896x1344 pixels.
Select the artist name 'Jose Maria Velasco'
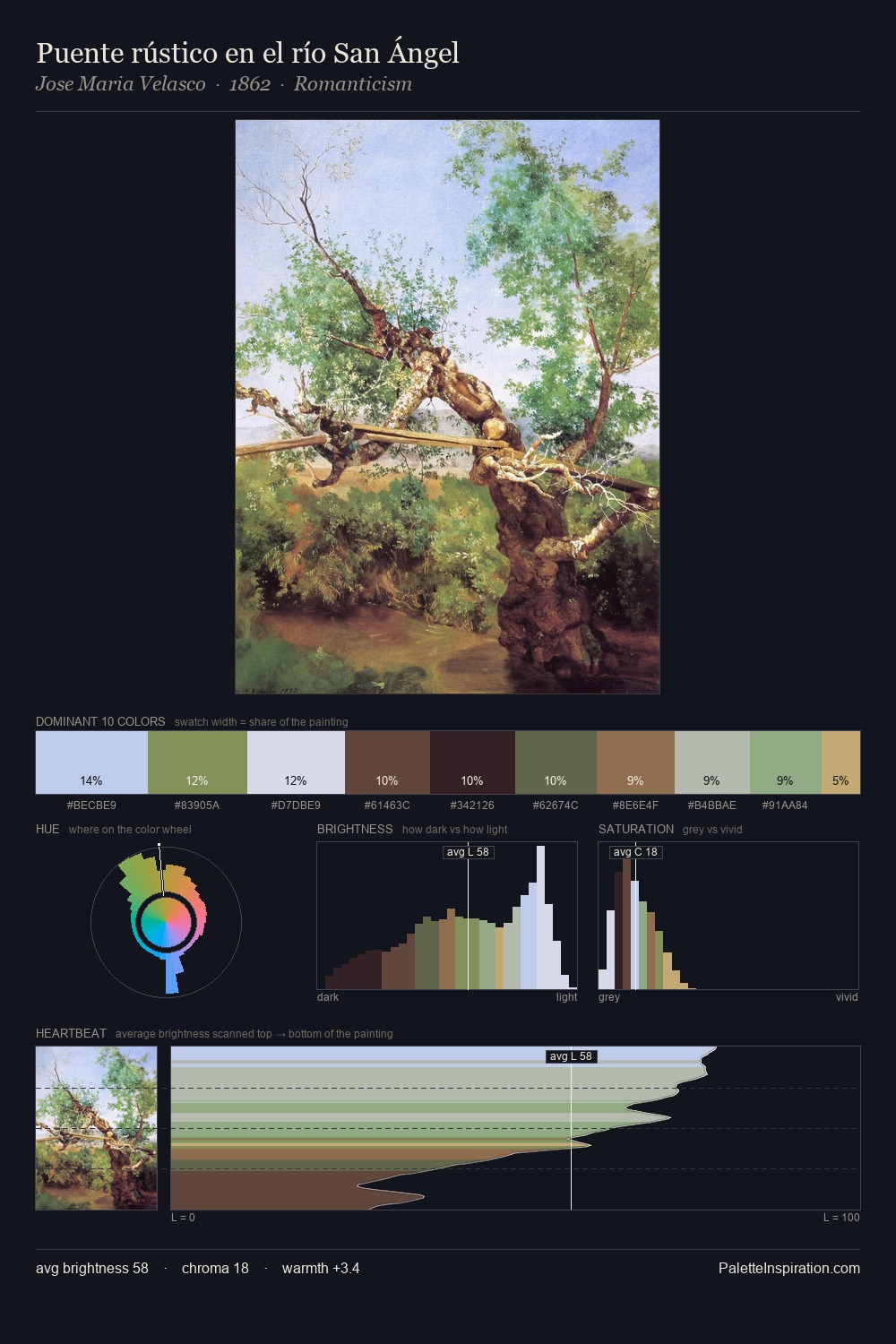pos(121,83)
